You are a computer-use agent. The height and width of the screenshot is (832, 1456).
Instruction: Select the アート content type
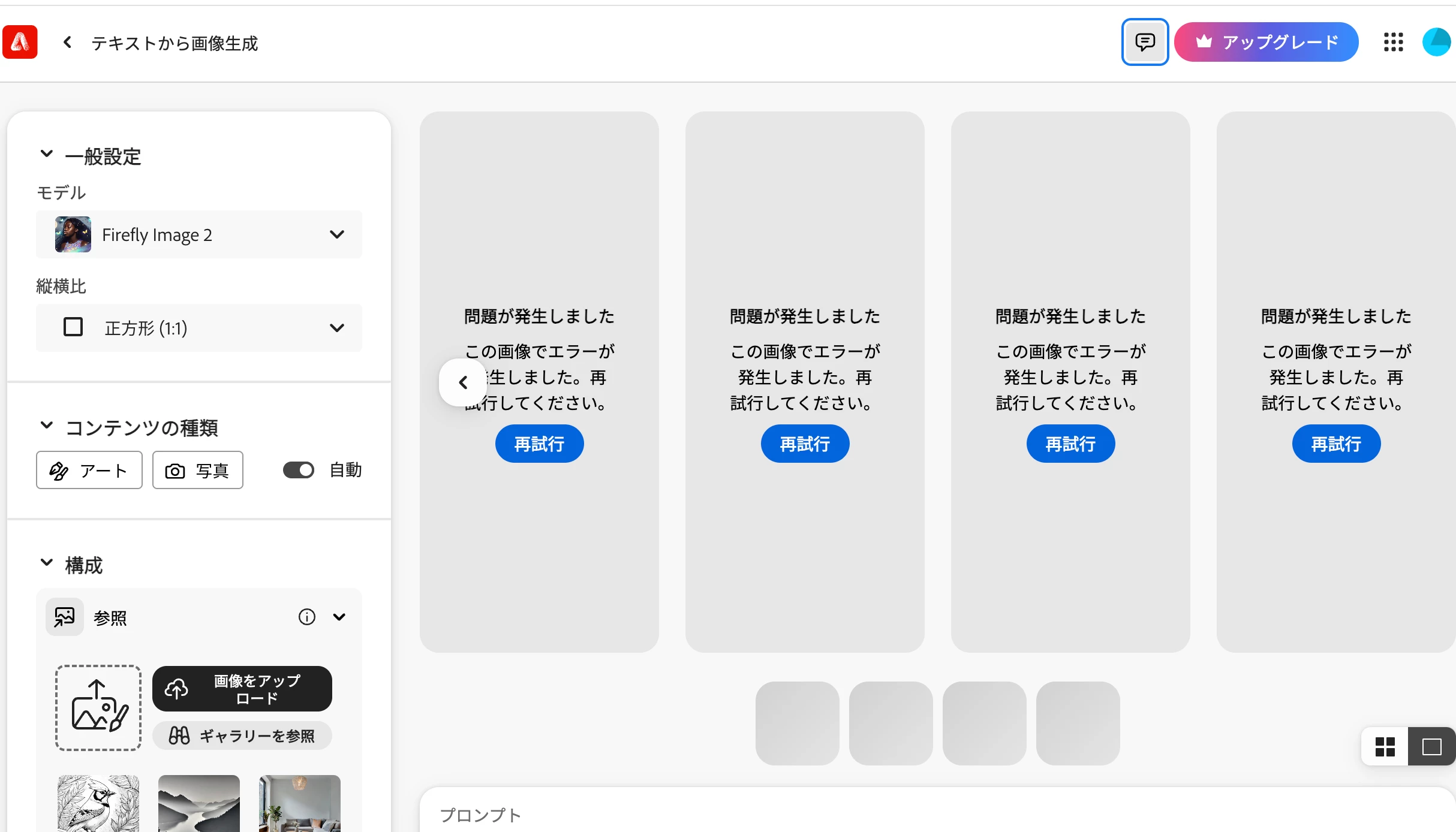click(x=89, y=470)
